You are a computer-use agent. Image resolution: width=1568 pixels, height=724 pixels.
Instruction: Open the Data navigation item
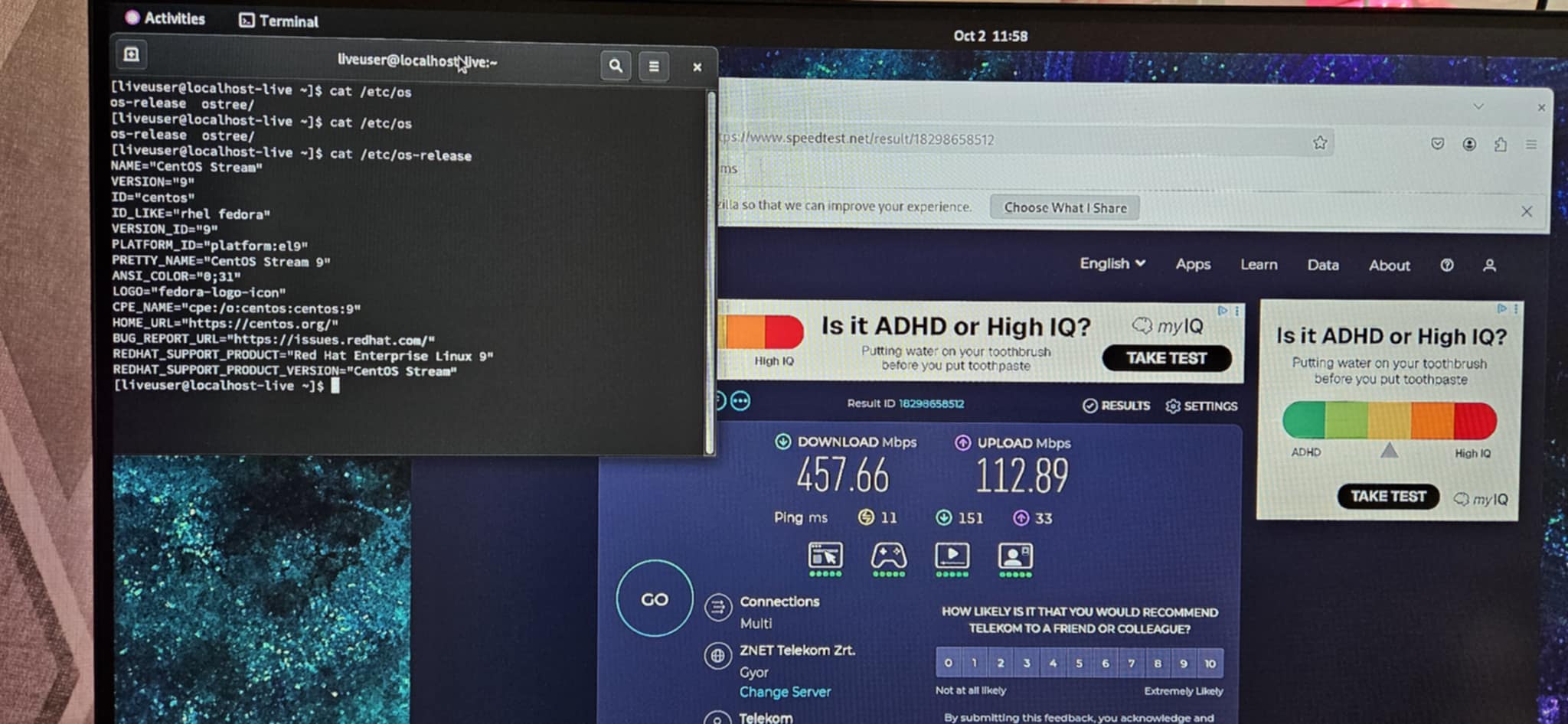[1323, 265]
